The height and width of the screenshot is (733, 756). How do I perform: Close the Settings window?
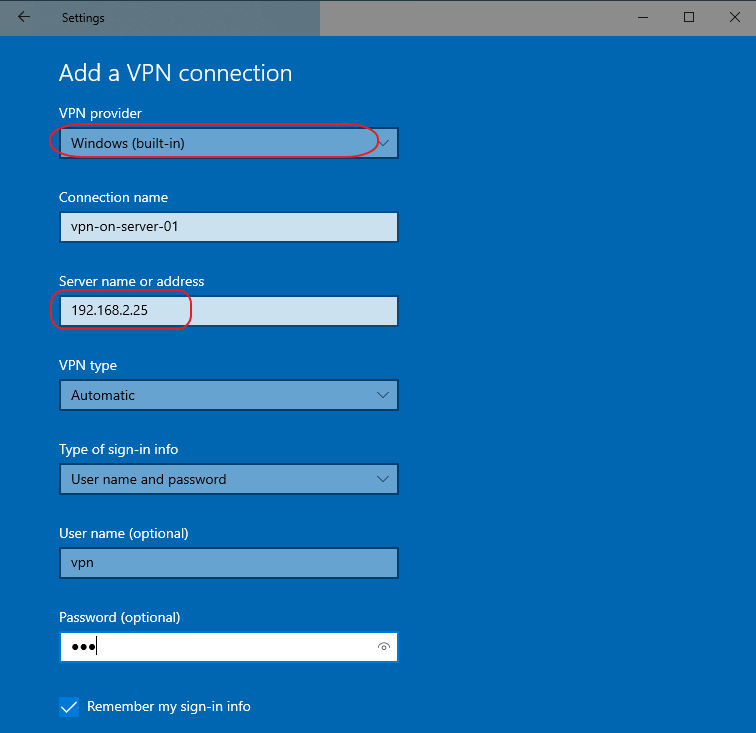(733, 17)
